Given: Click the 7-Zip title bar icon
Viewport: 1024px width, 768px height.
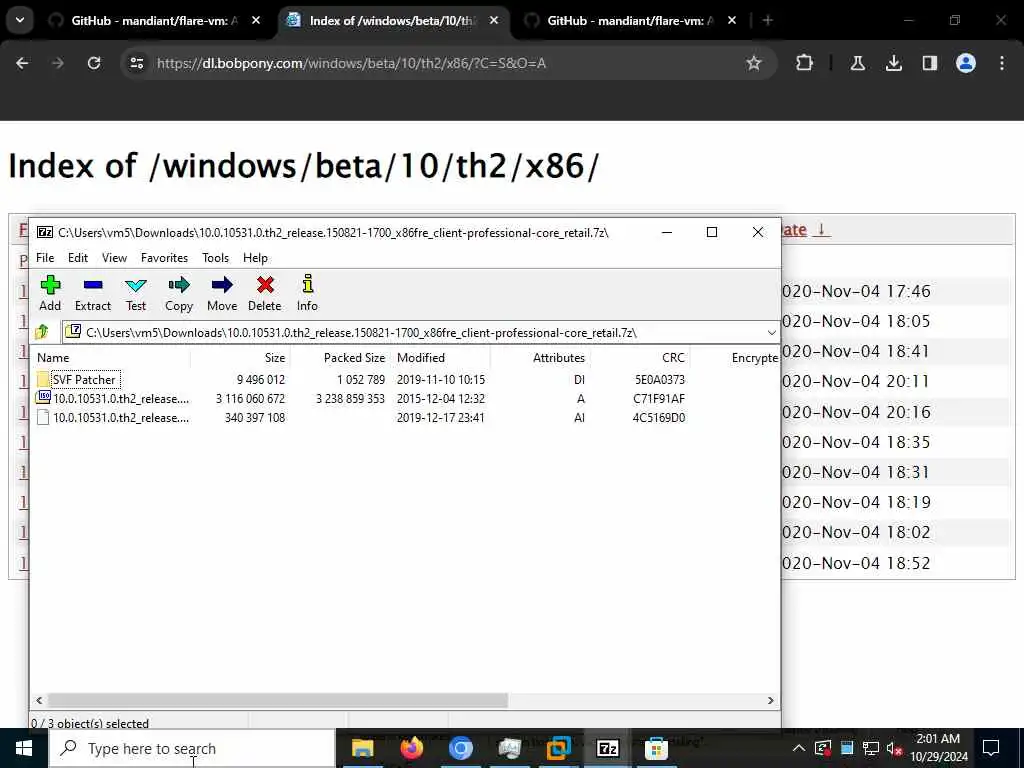Looking at the screenshot, I should pos(44,232).
